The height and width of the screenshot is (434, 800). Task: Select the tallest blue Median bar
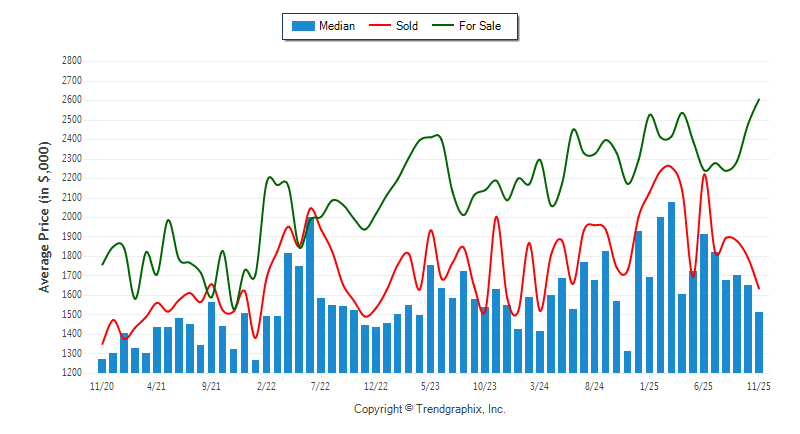pos(671,287)
